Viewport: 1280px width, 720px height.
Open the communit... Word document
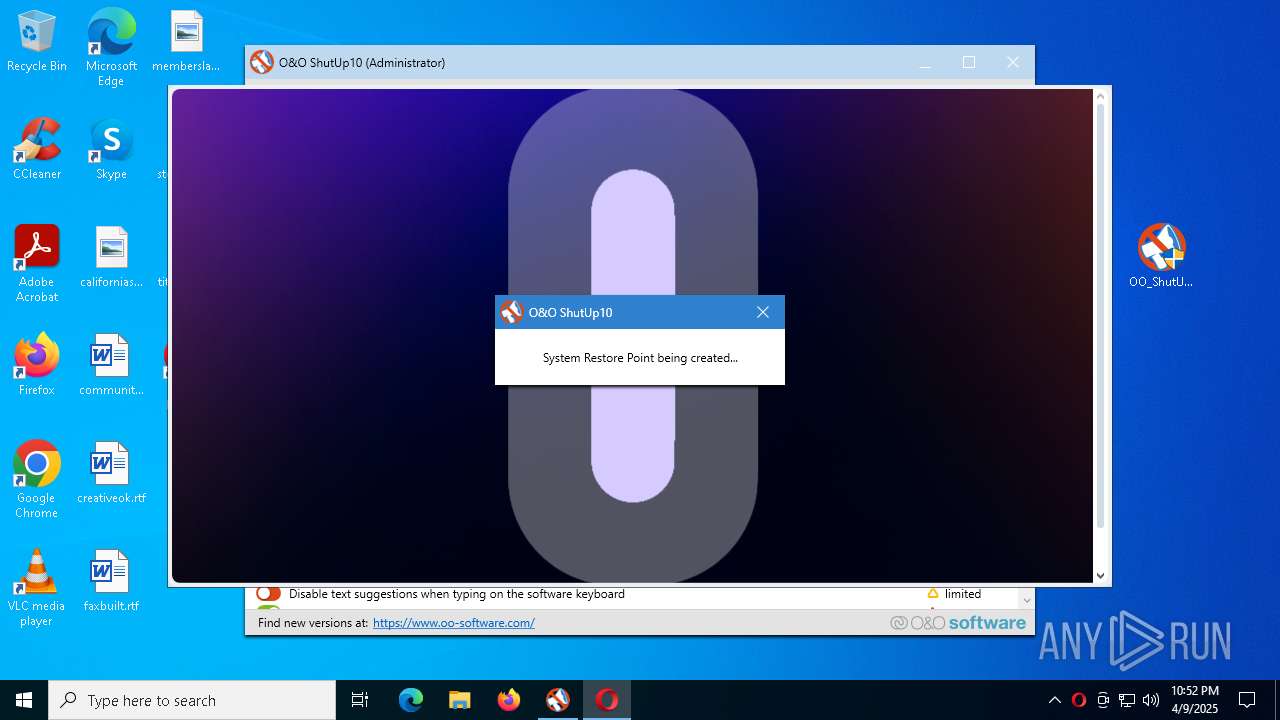(x=111, y=365)
